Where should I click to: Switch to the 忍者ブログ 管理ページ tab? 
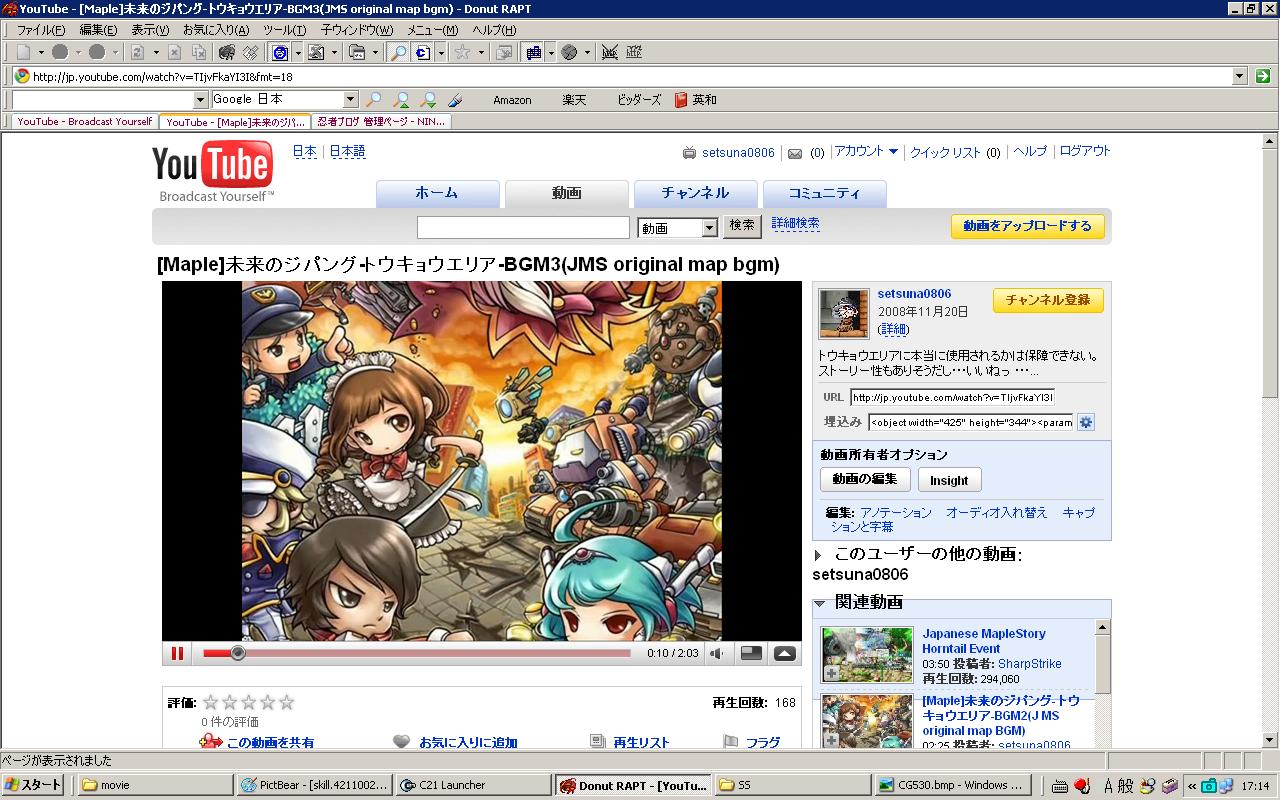(381, 122)
